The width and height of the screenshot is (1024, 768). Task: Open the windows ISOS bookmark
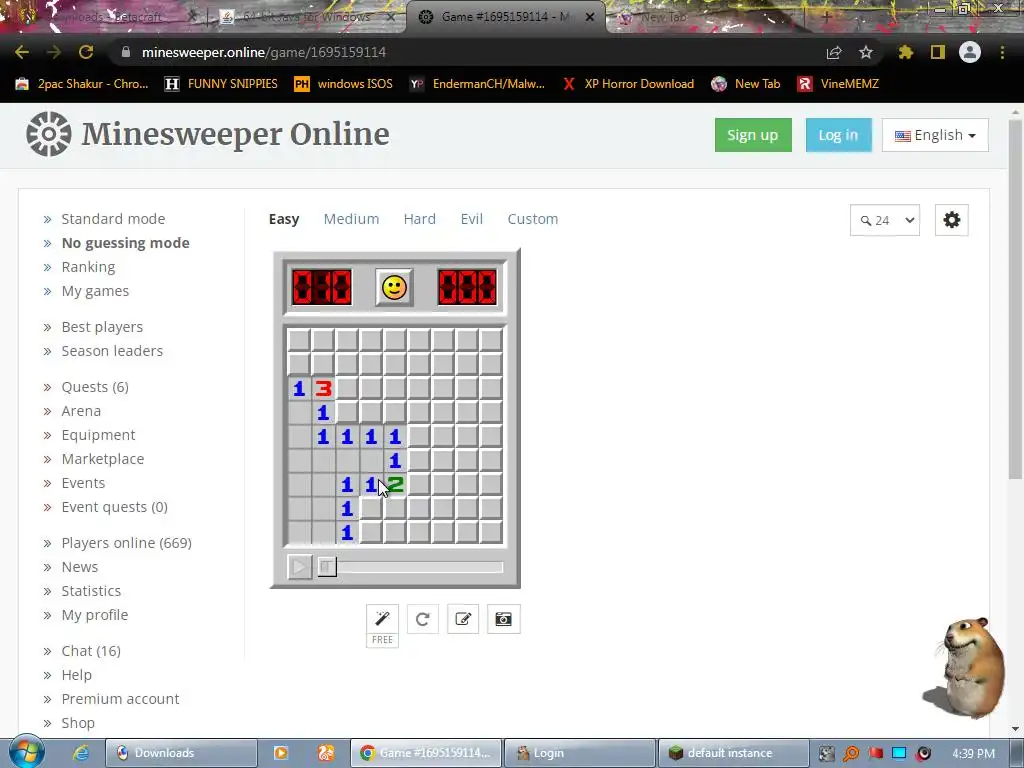click(x=344, y=84)
